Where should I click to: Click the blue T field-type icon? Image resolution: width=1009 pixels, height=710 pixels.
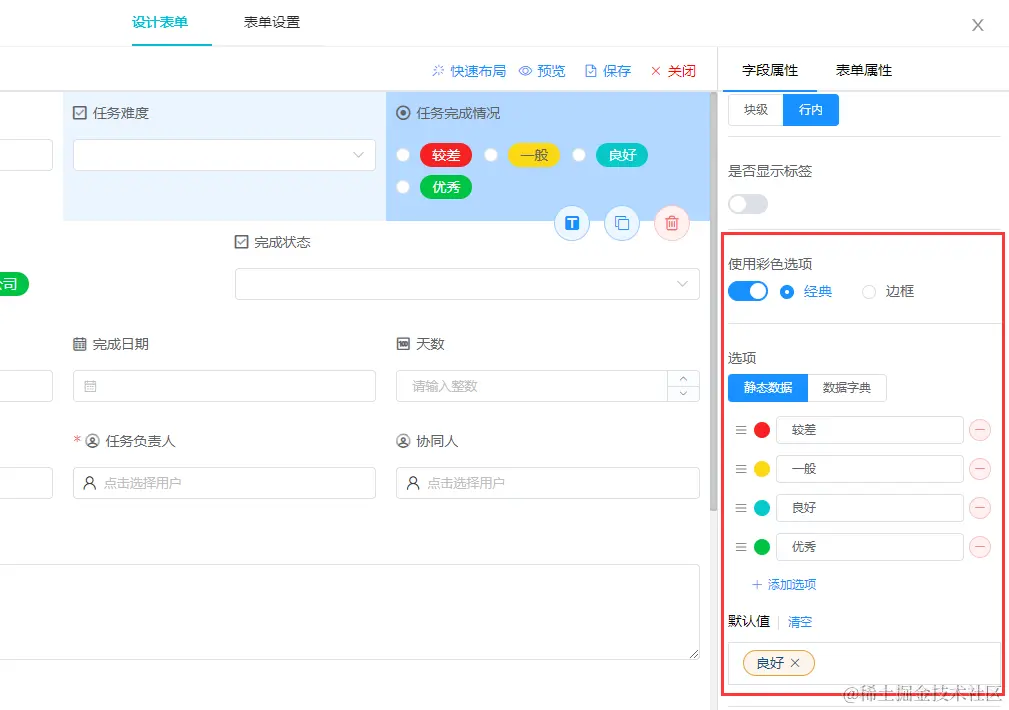pos(571,223)
